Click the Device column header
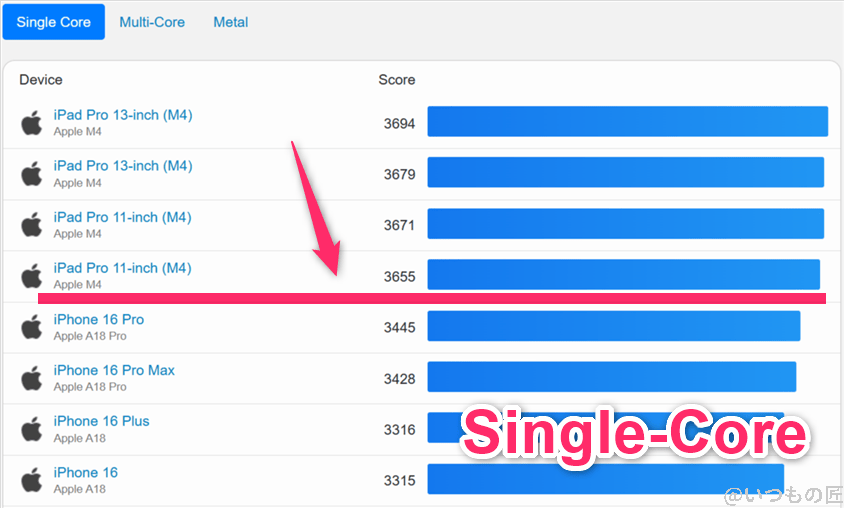This screenshot has height=508, width=844. point(41,80)
